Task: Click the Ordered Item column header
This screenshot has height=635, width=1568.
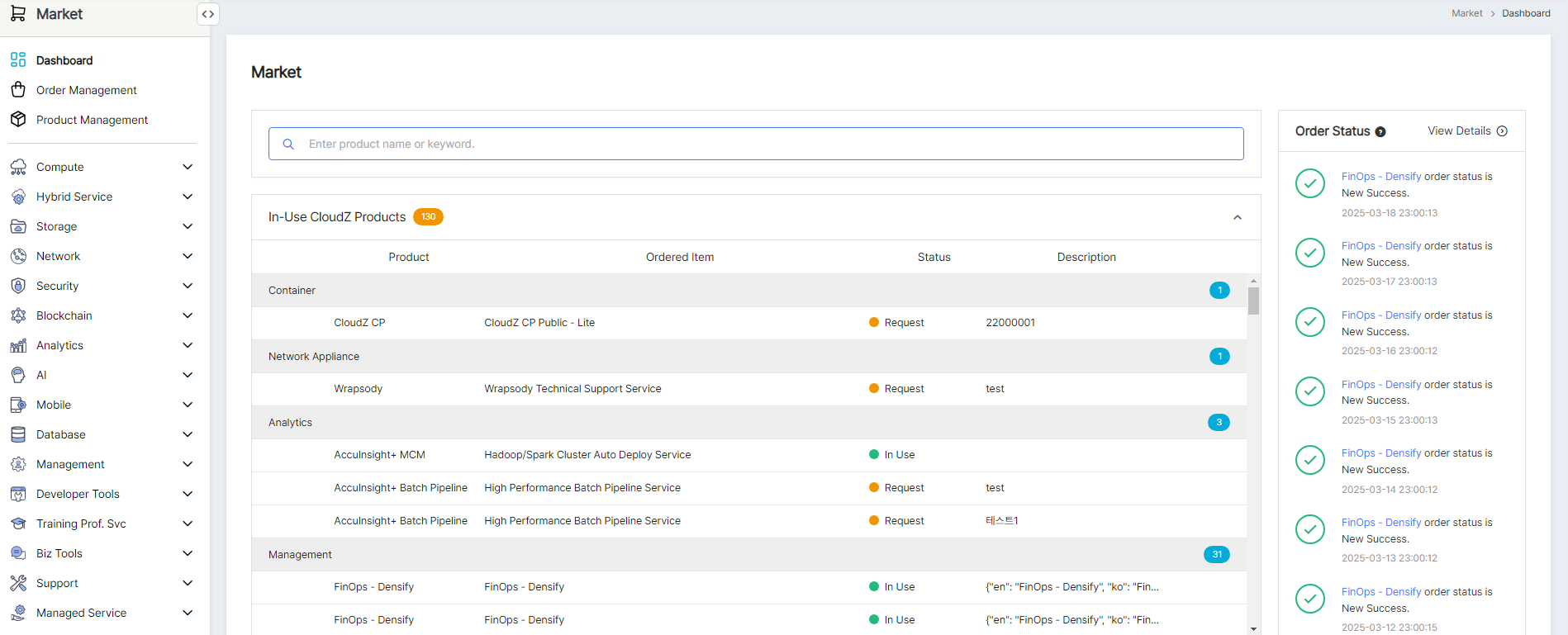Action: (680, 257)
